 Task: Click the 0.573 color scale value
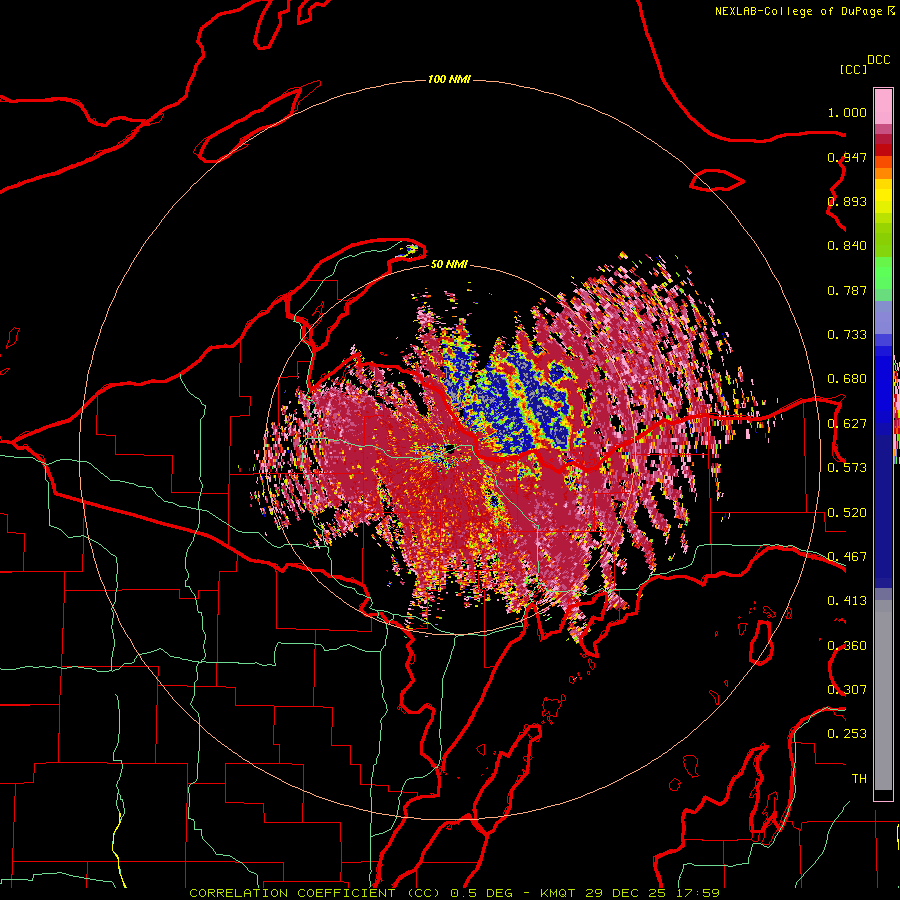pos(847,468)
